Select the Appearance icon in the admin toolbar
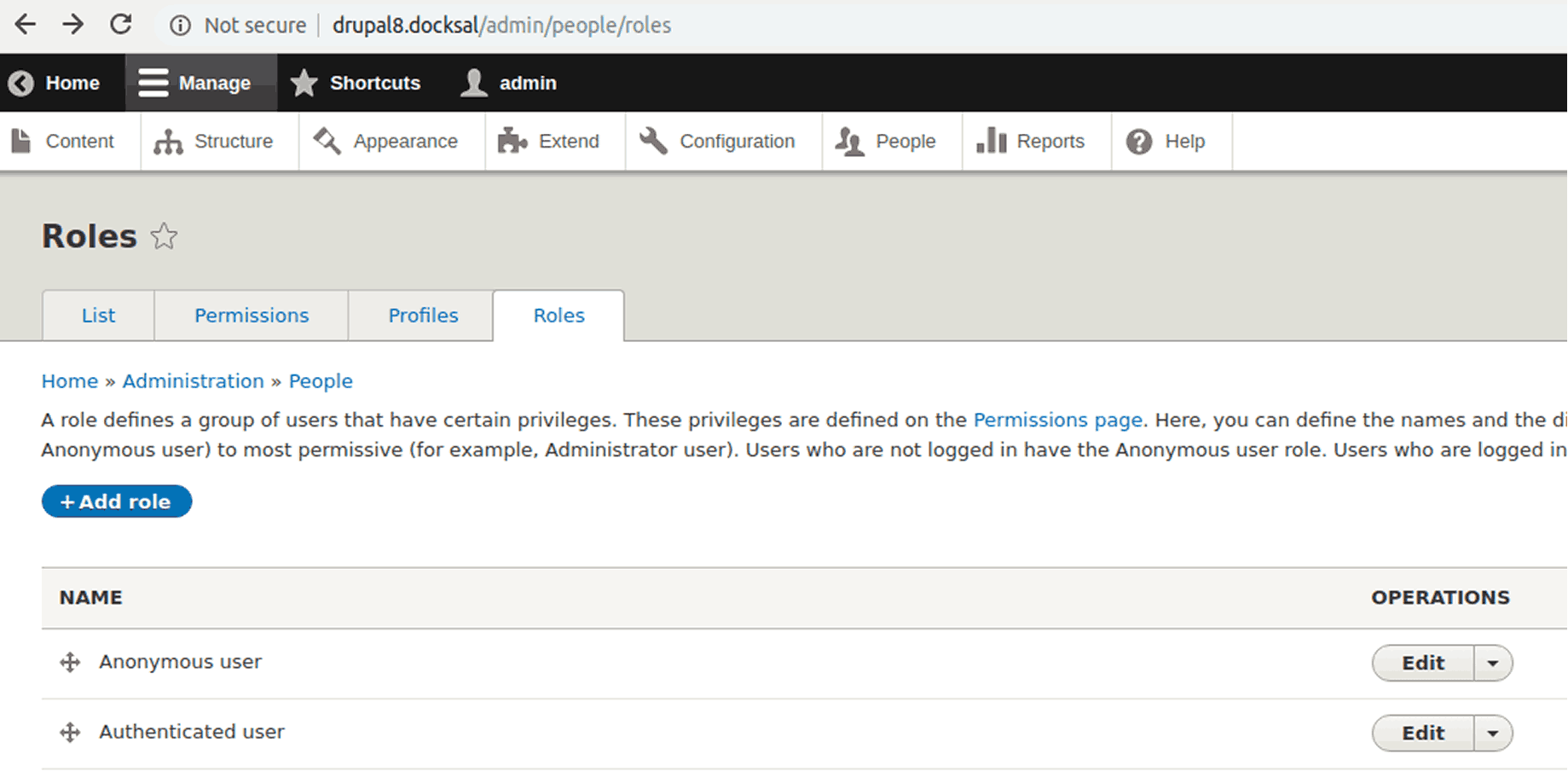Viewport: 1568px width, 777px height. [x=326, y=140]
